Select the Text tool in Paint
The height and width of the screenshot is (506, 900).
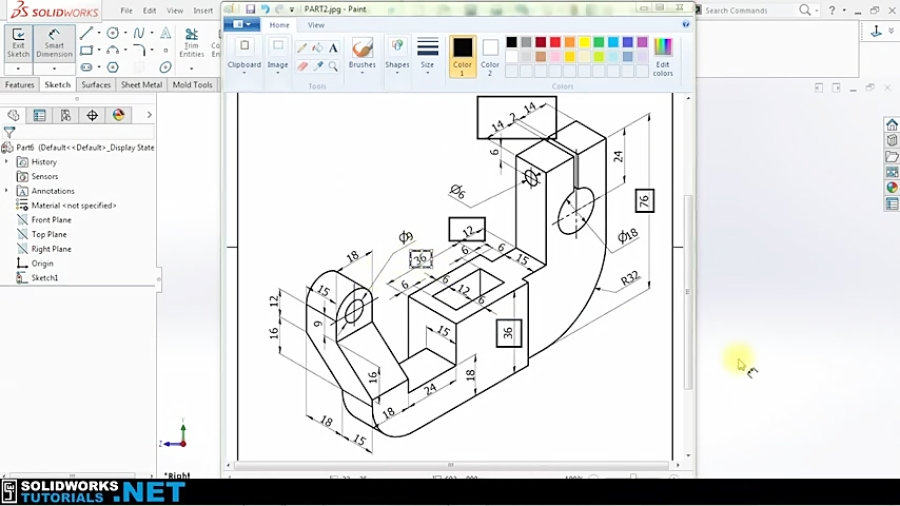pyautogui.click(x=333, y=48)
